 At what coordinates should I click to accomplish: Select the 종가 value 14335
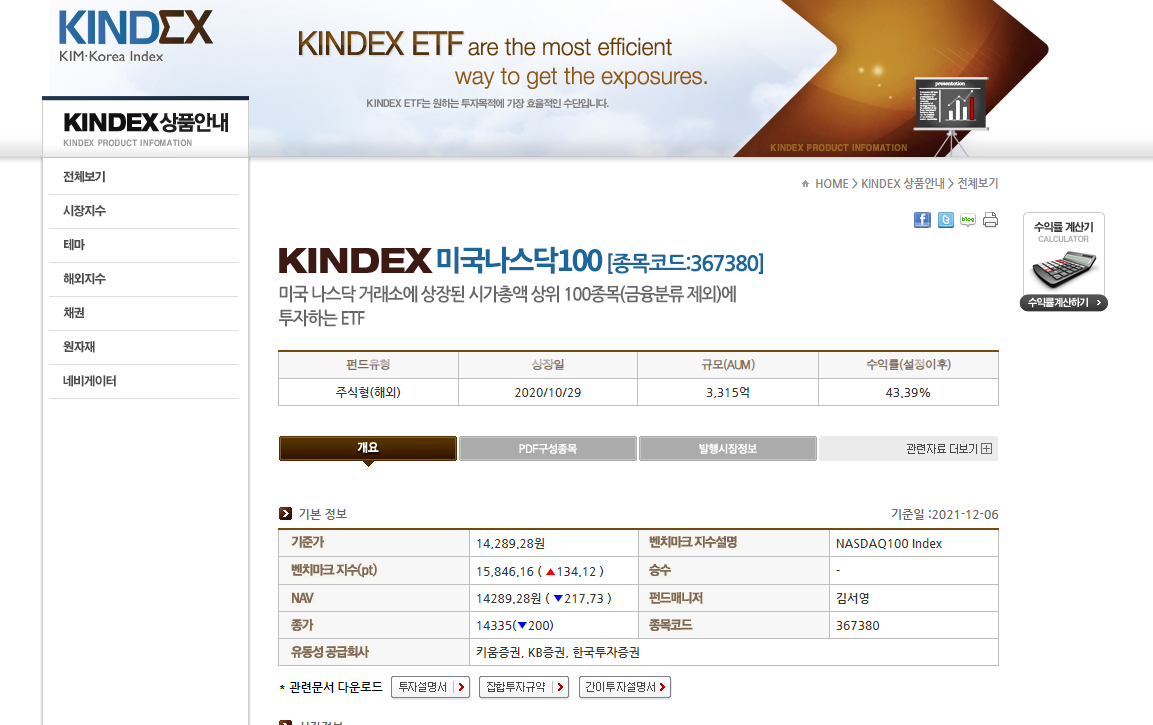(x=494, y=626)
